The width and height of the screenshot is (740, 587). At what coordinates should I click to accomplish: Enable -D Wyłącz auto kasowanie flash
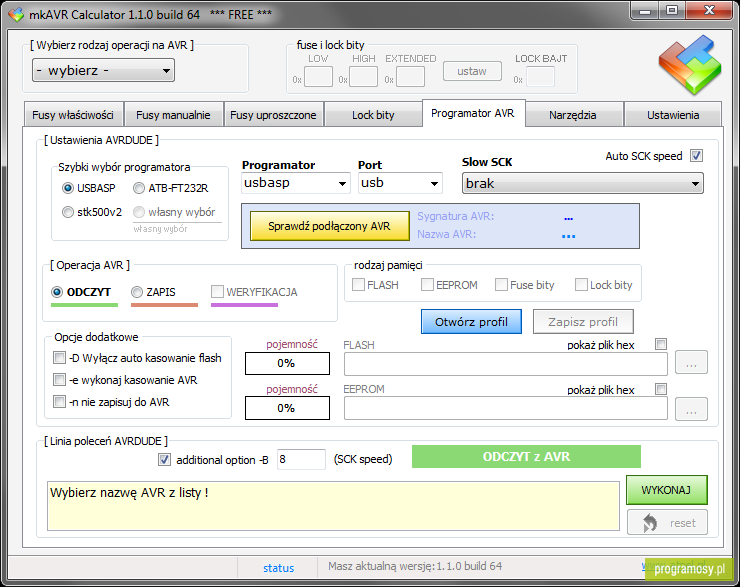pyautogui.click(x=59, y=358)
